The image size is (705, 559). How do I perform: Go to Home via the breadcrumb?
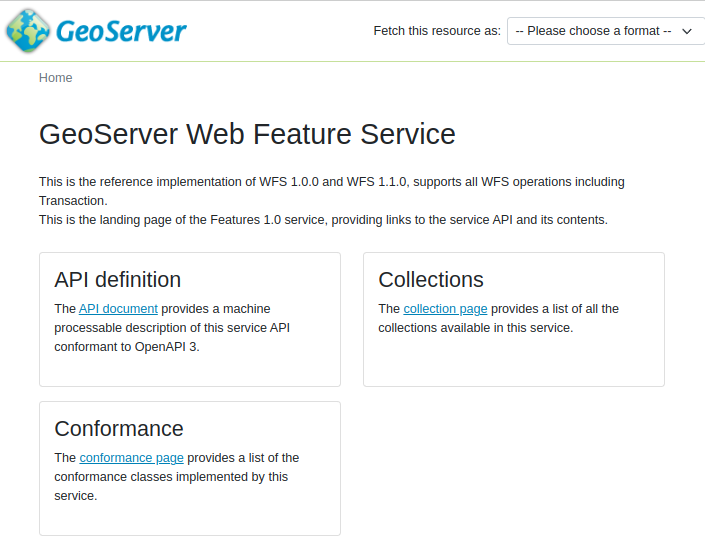pyautogui.click(x=55, y=77)
